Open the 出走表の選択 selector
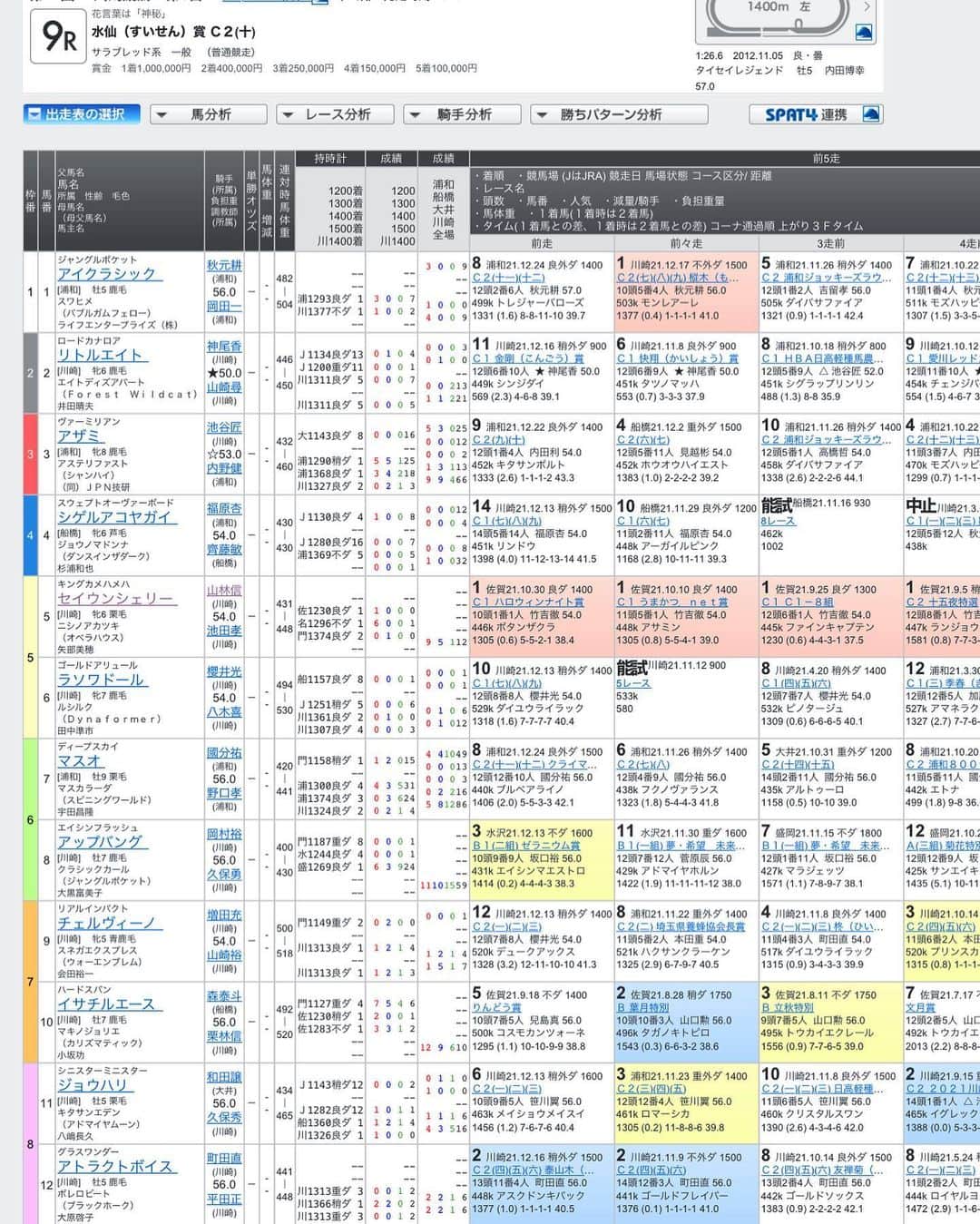The image size is (980, 1224). (x=82, y=114)
